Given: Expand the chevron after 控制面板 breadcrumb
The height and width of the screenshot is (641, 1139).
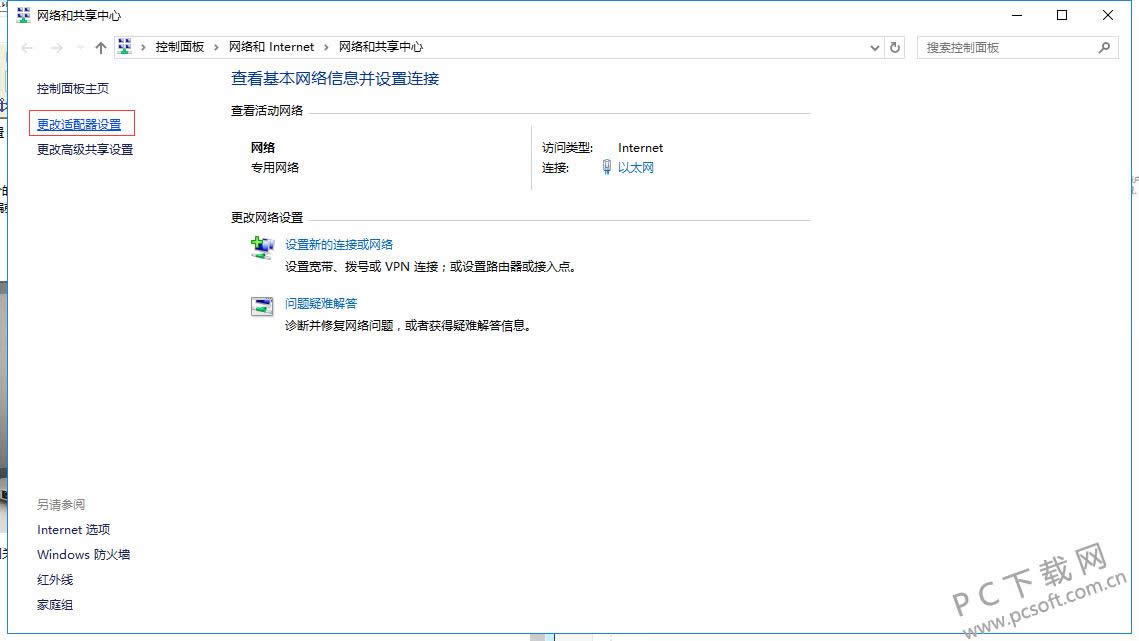Looking at the screenshot, I should point(216,47).
